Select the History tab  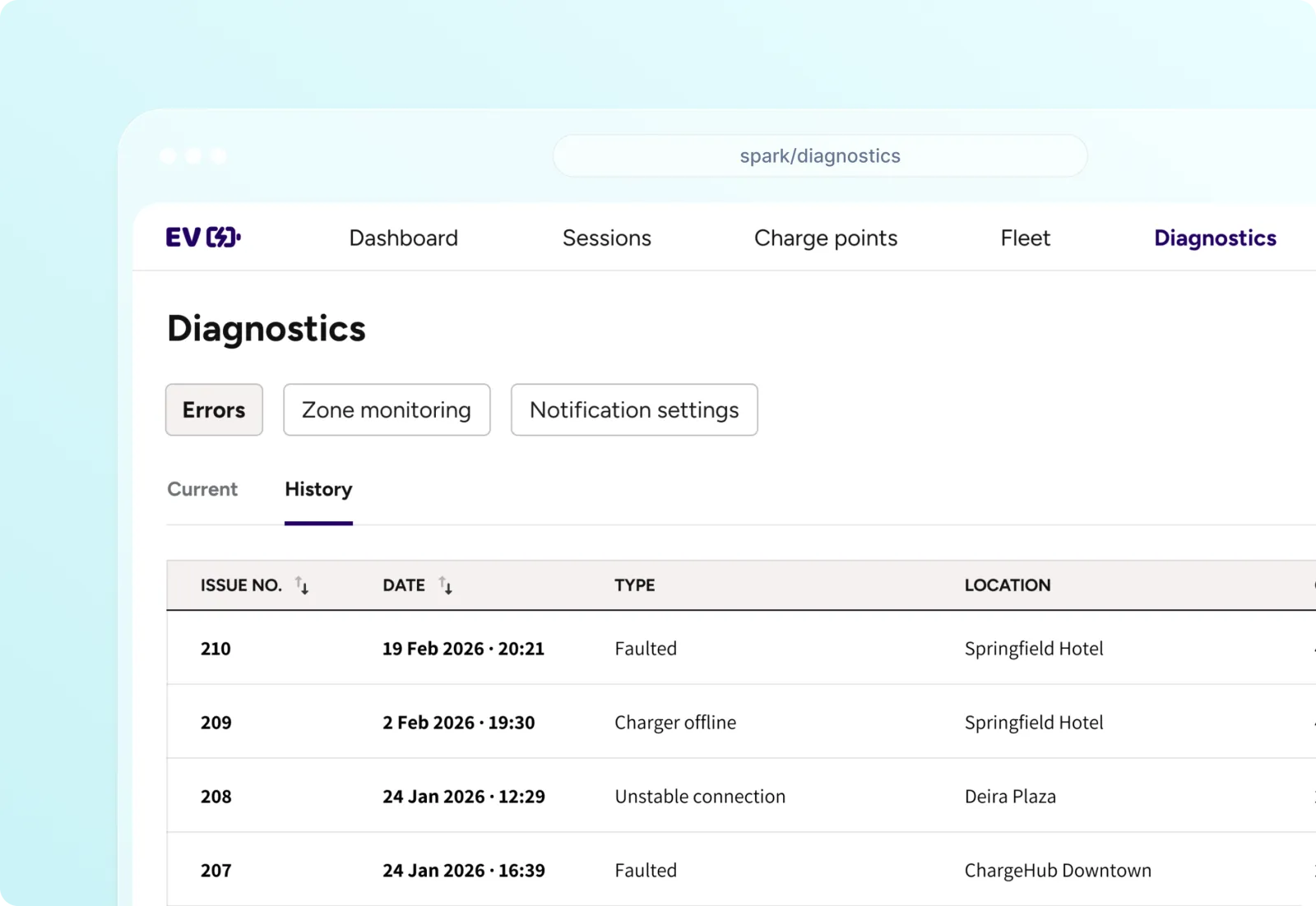tap(318, 489)
